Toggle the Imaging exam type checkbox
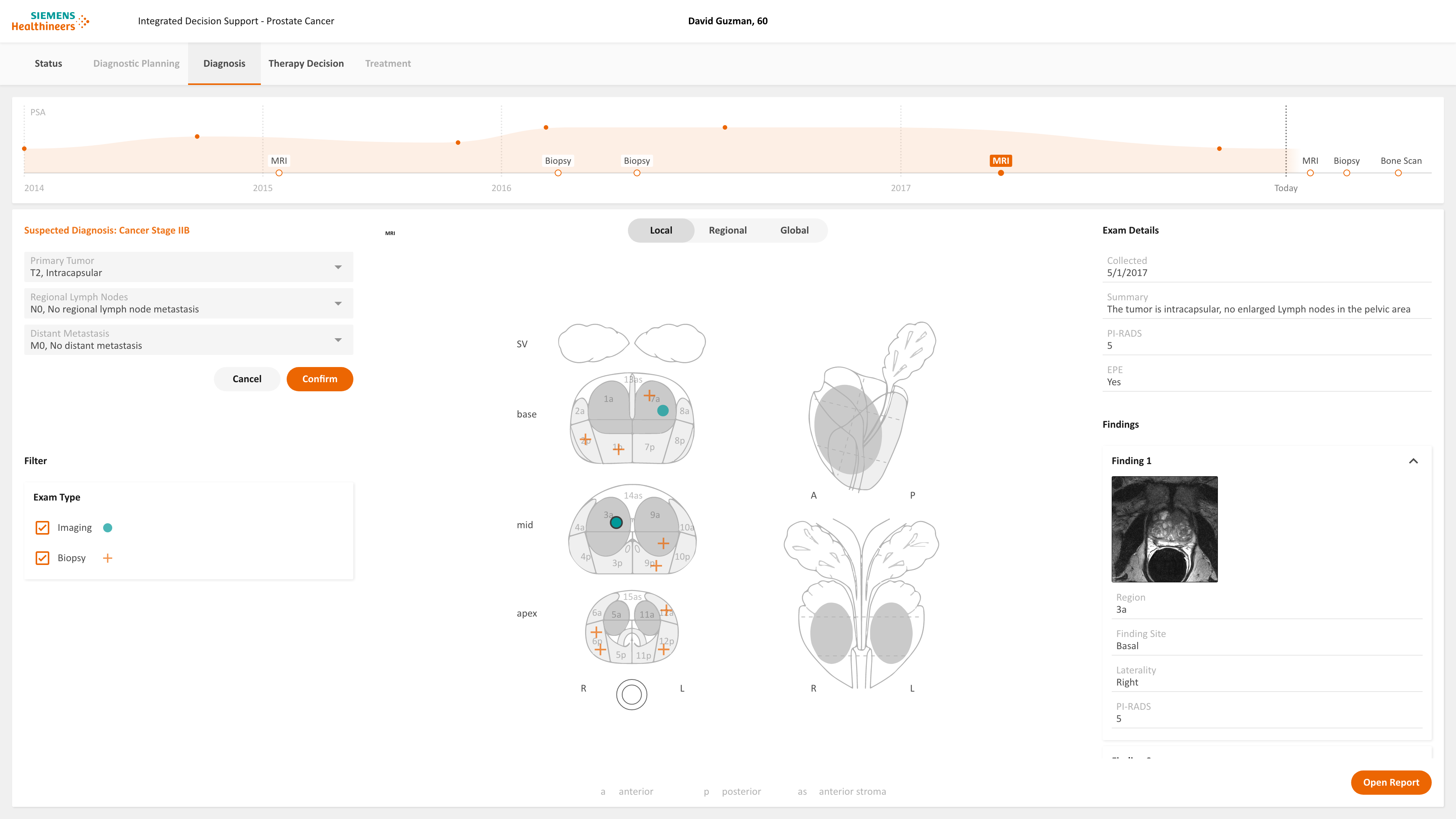Image resolution: width=1456 pixels, height=819 pixels. (x=42, y=527)
